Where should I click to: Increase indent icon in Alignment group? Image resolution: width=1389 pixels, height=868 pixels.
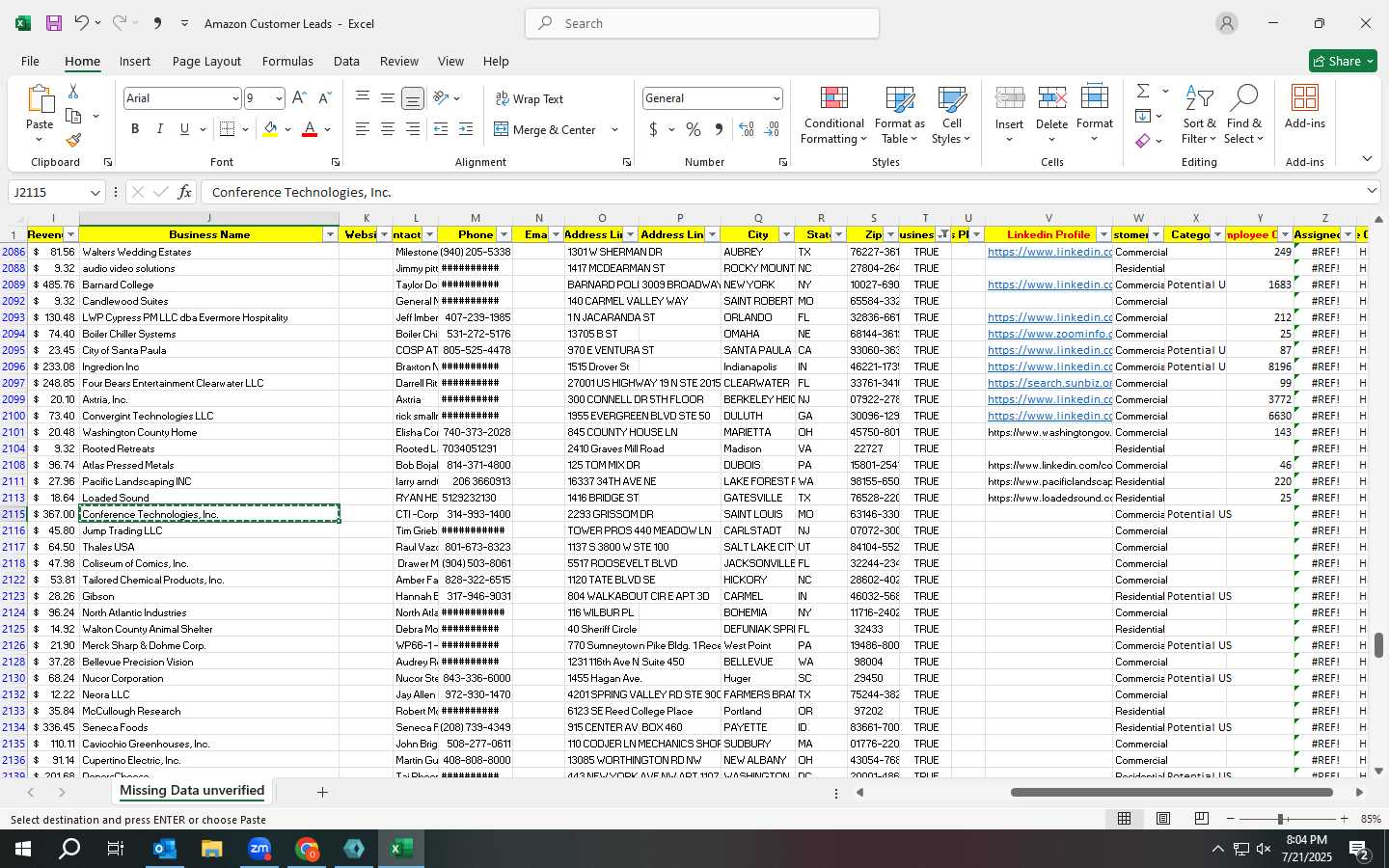466,129
